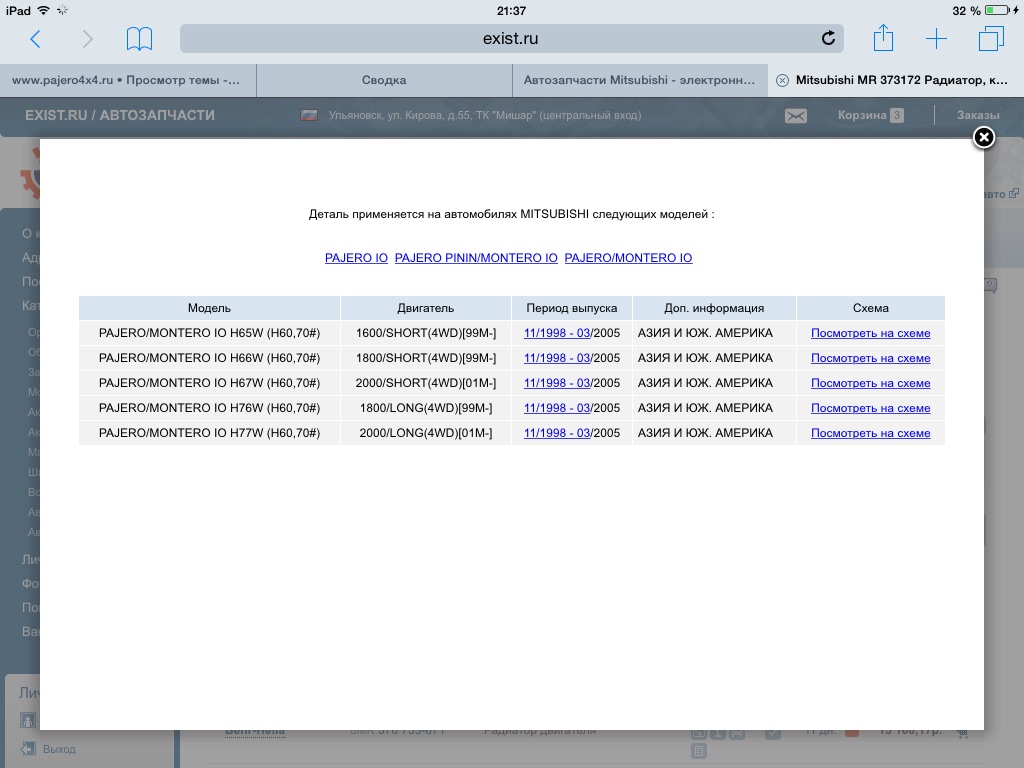Select cell PAJERO/MONTERO IO H66W (H60,70#)

[x=209, y=358]
